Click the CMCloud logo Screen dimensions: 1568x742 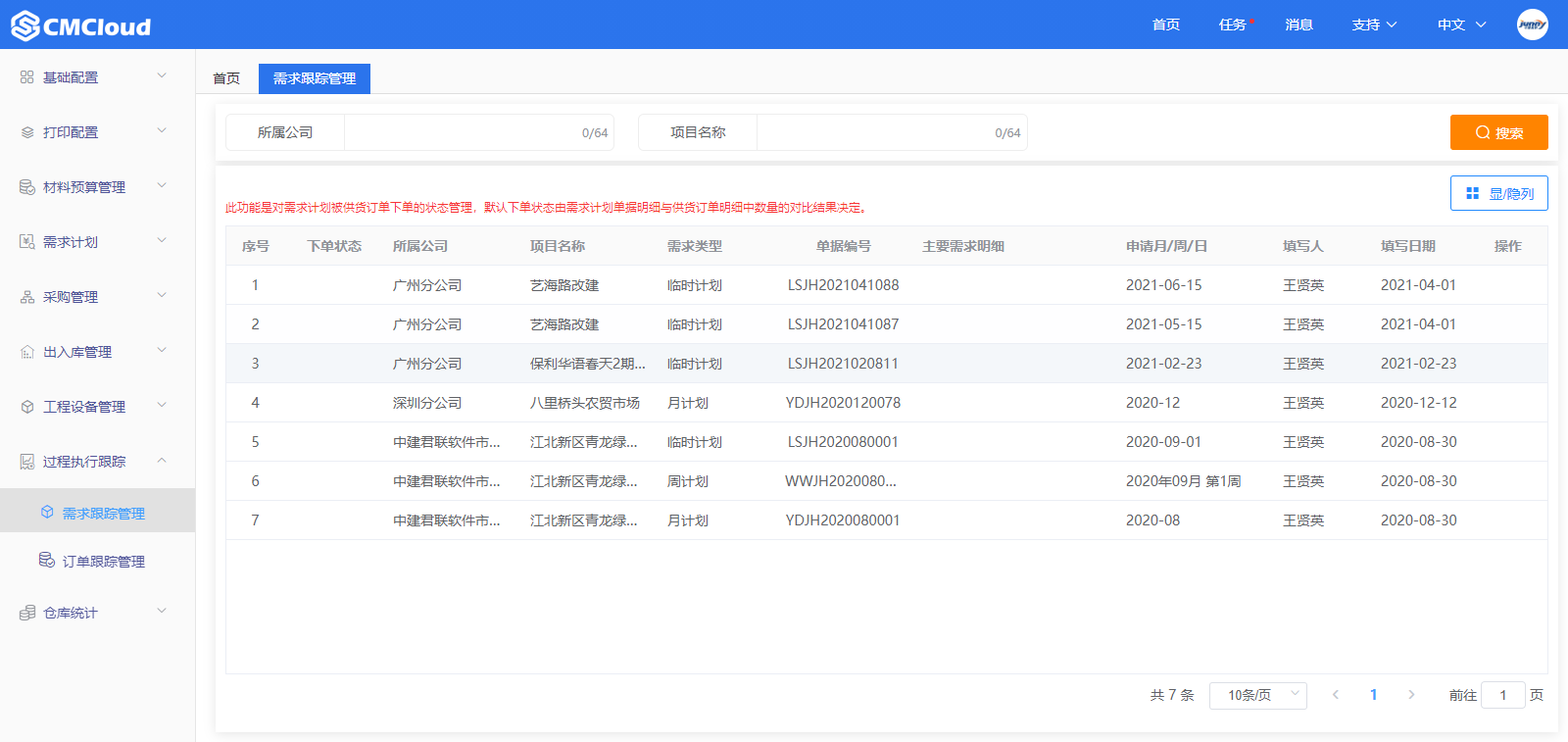(81, 25)
